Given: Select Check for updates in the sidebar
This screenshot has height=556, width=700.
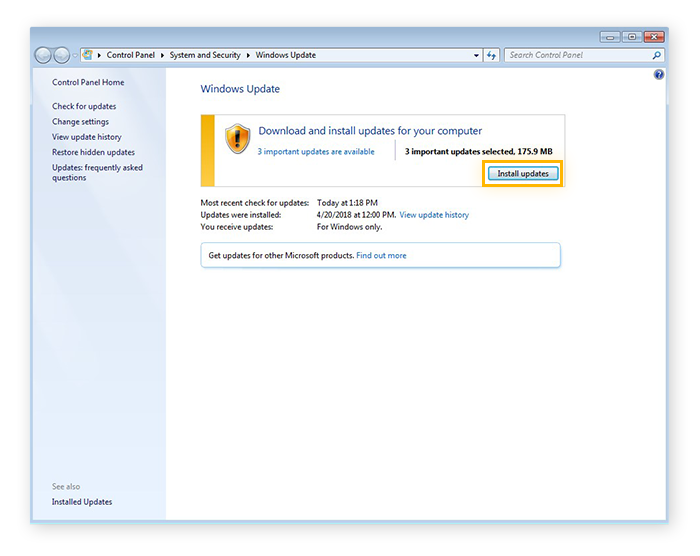Looking at the screenshot, I should (x=84, y=106).
